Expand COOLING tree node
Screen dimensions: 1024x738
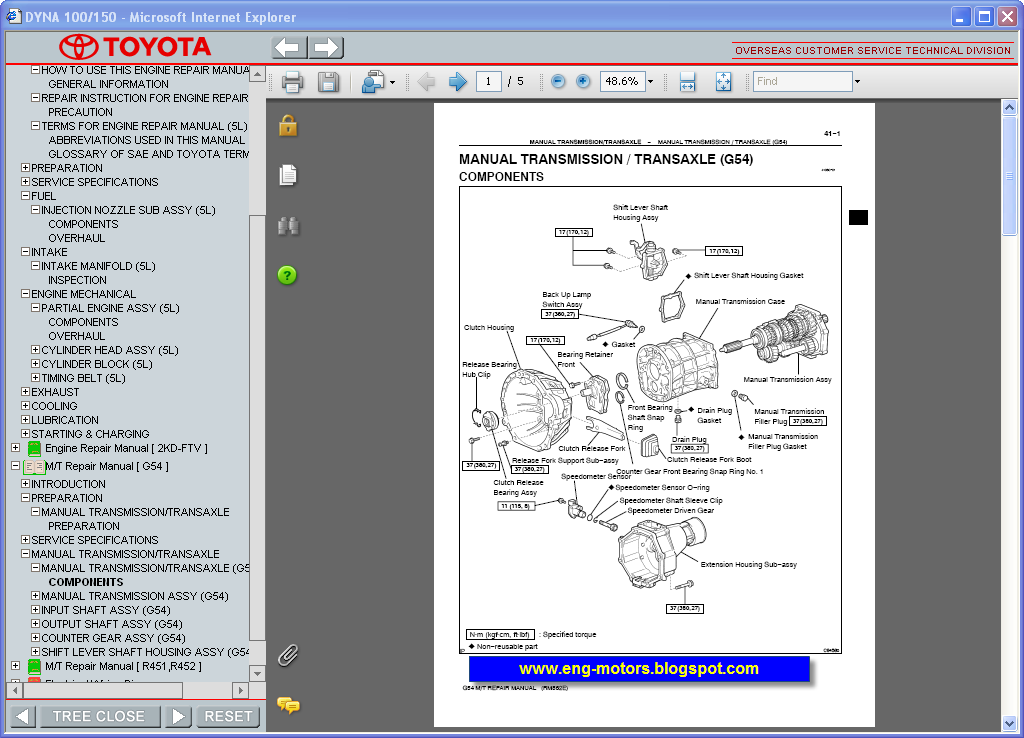(x=25, y=406)
